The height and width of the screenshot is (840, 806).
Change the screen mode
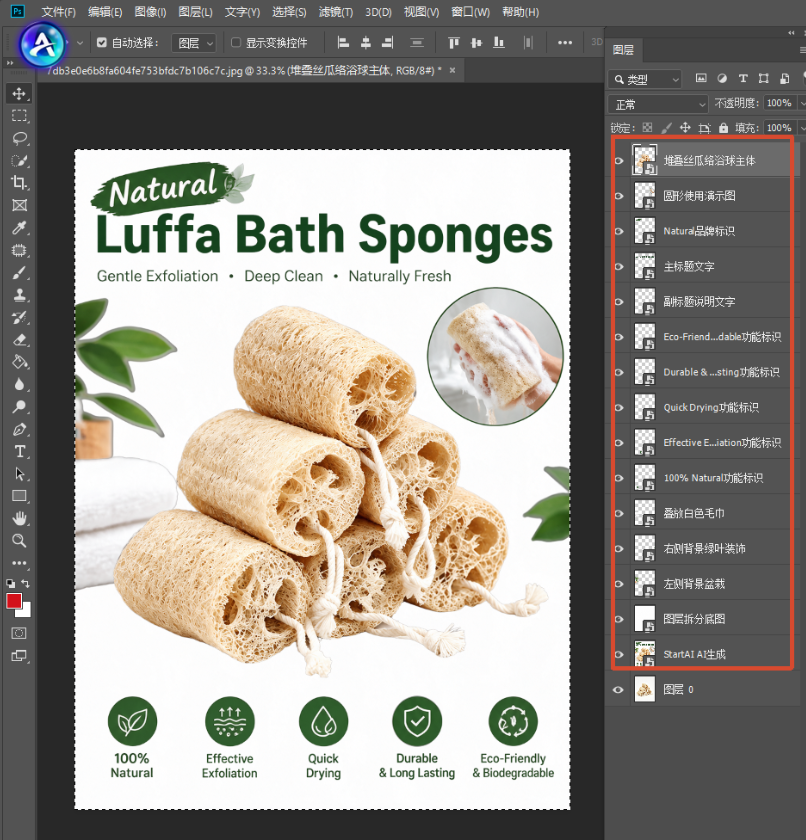[19, 656]
